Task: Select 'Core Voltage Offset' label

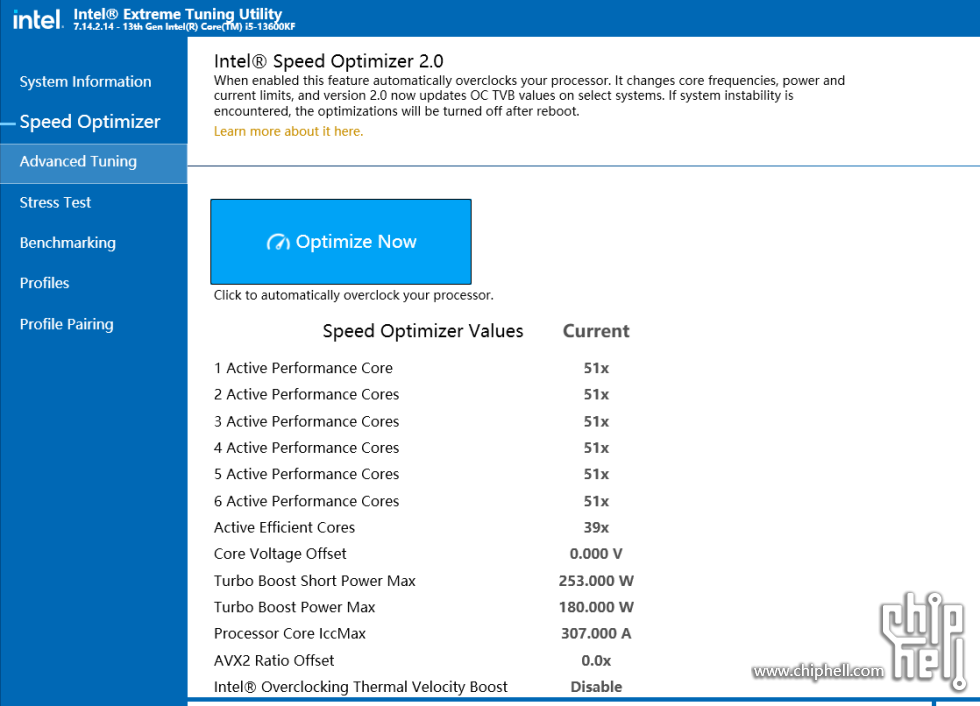Action: (x=280, y=554)
